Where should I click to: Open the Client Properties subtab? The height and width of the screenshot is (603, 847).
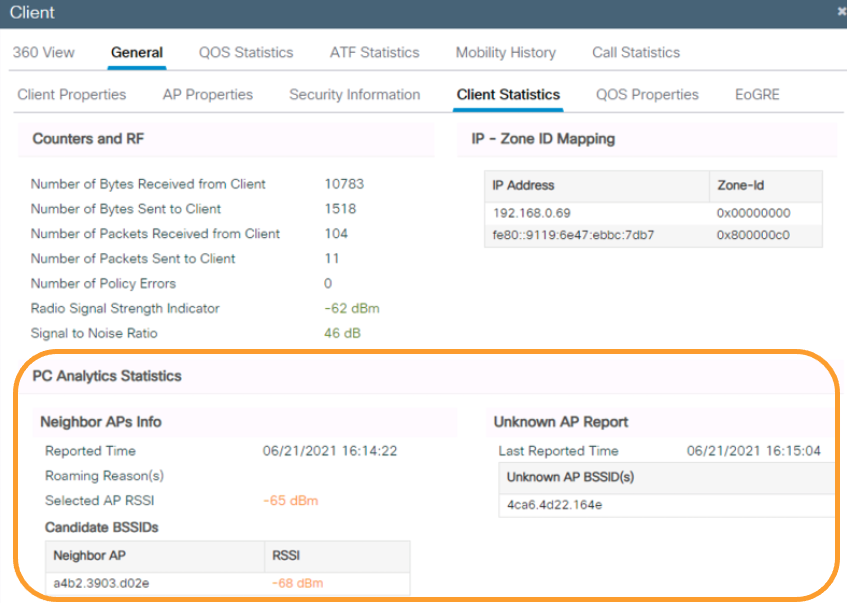[x=71, y=94]
